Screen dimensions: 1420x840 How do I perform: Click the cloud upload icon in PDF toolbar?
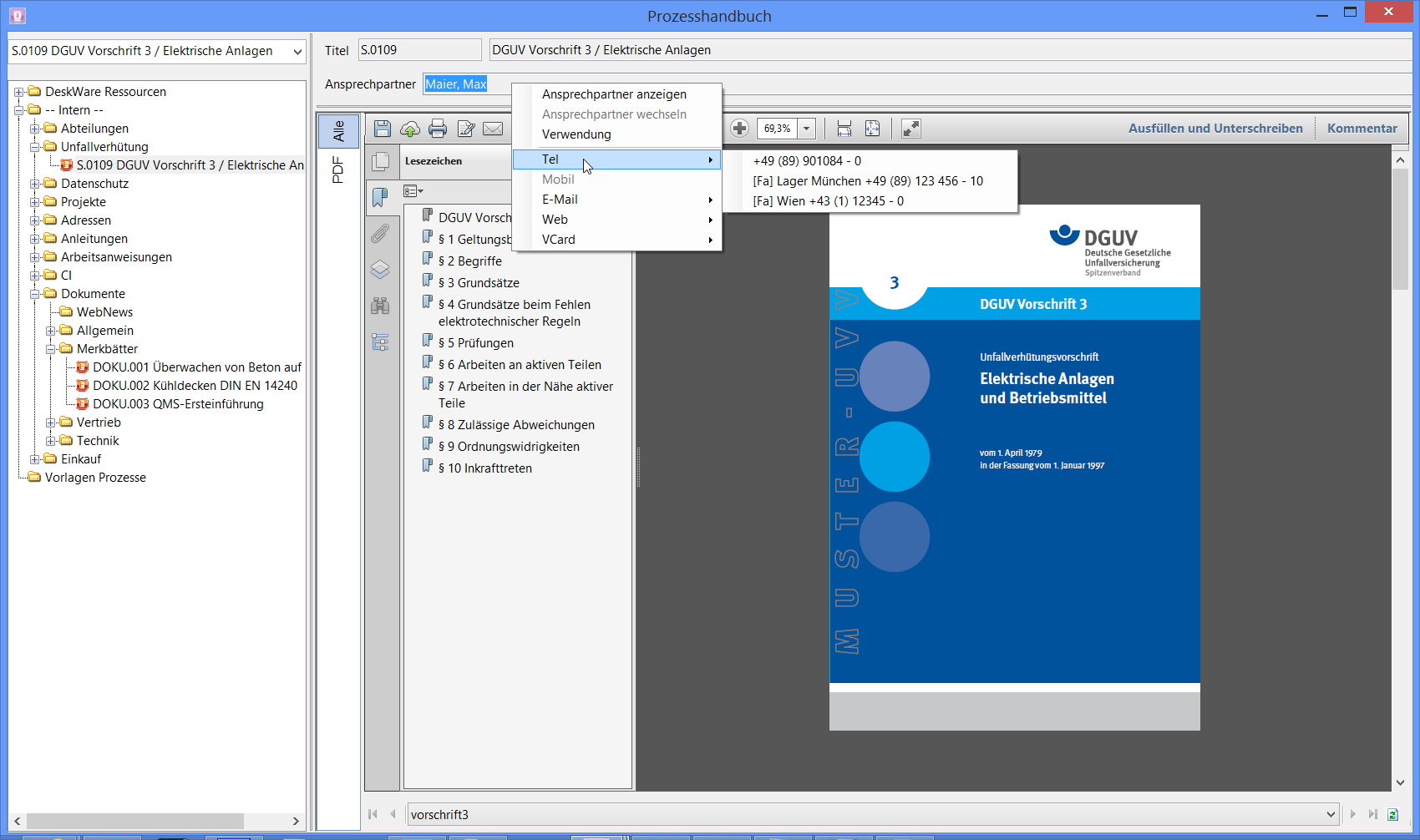click(x=410, y=129)
